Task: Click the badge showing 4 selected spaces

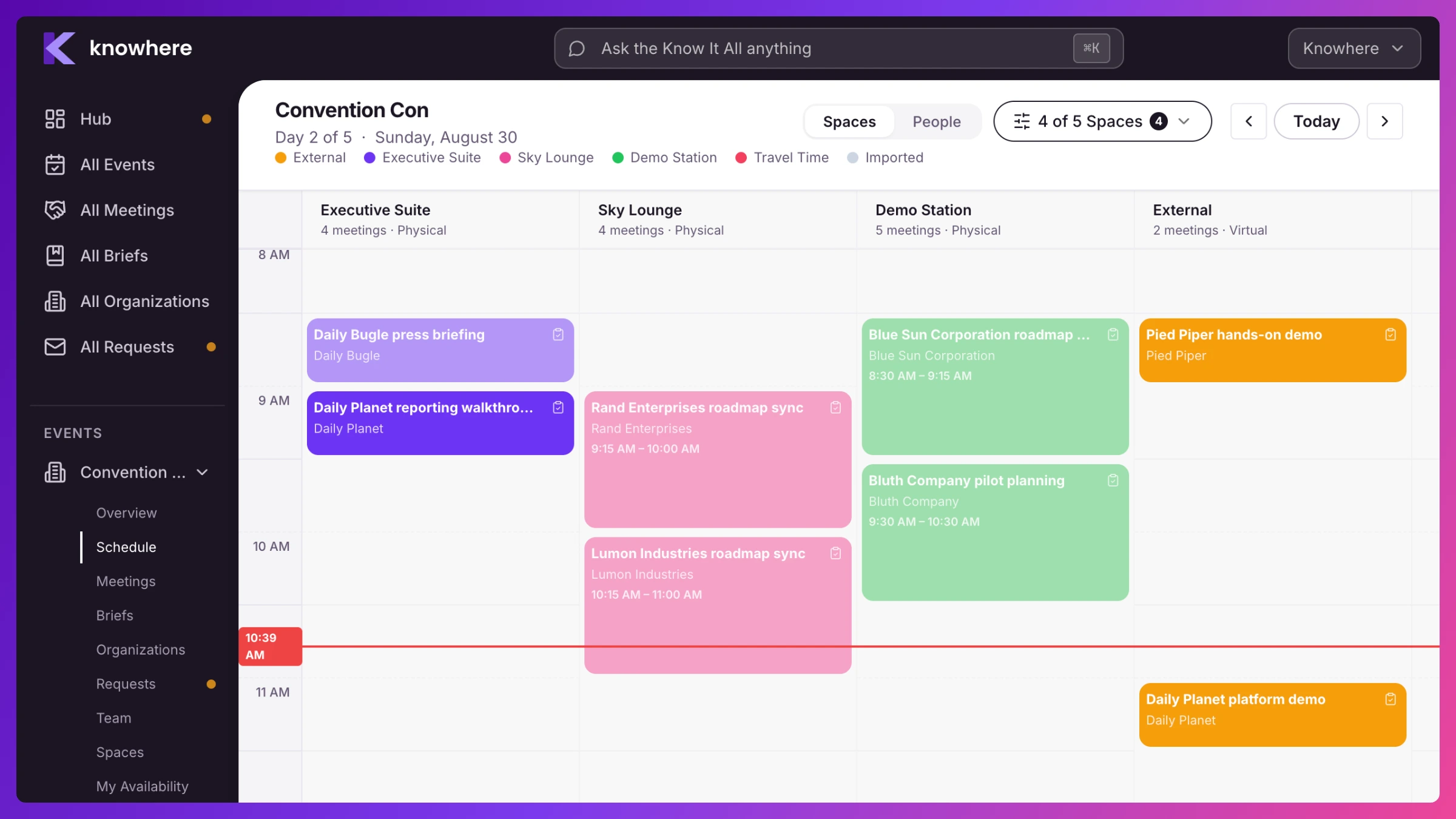Action: [x=1158, y=121]
